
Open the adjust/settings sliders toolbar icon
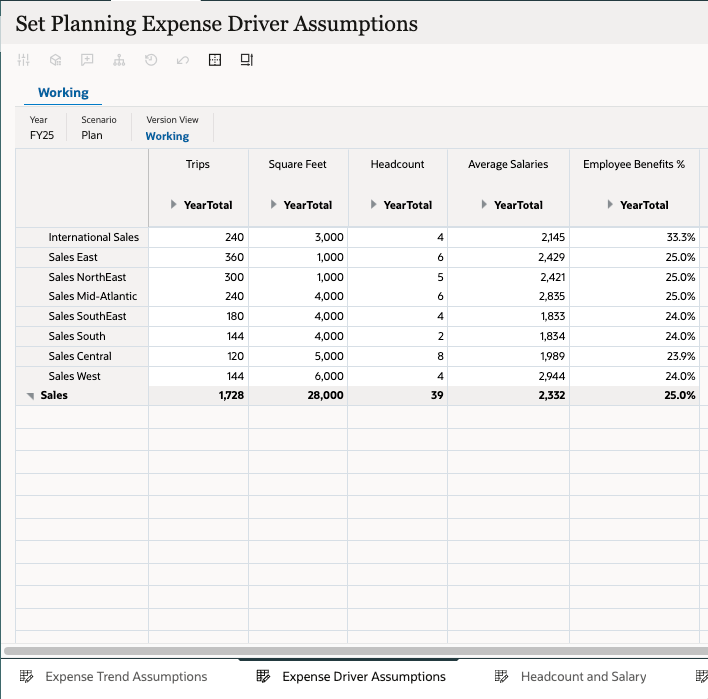click(23, 60)
